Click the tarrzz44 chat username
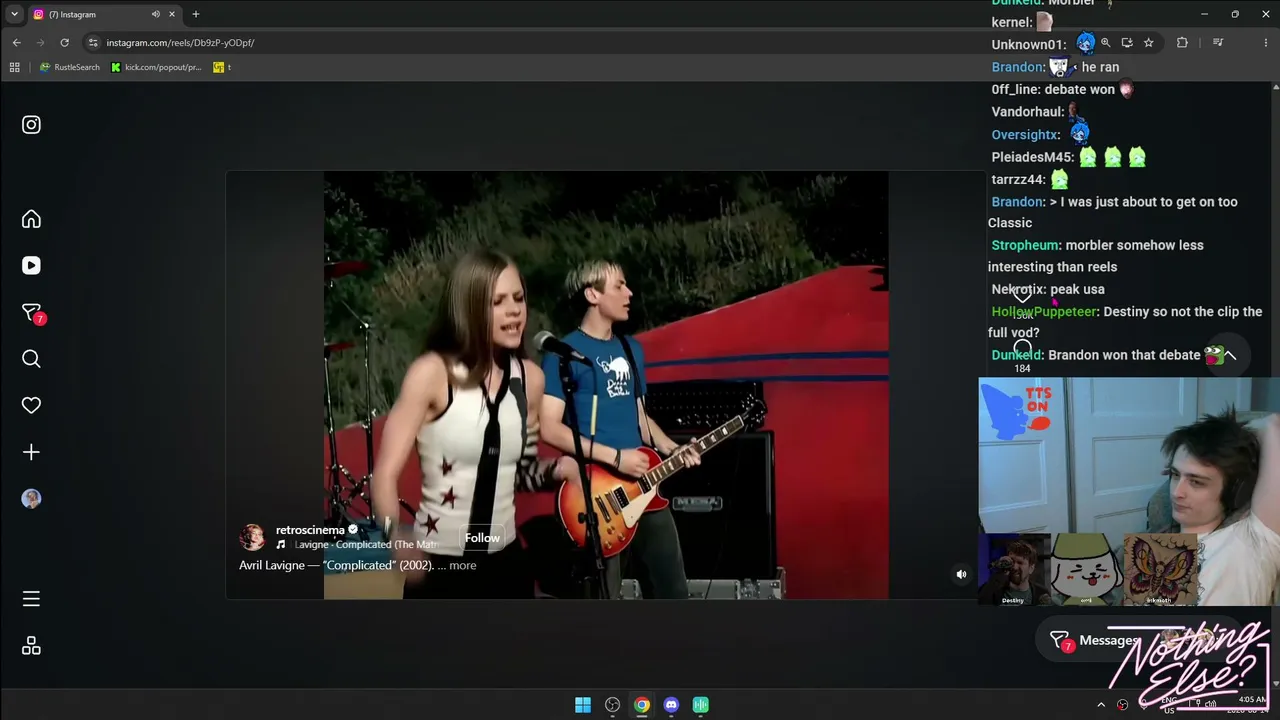 [x=1015, y=180]
